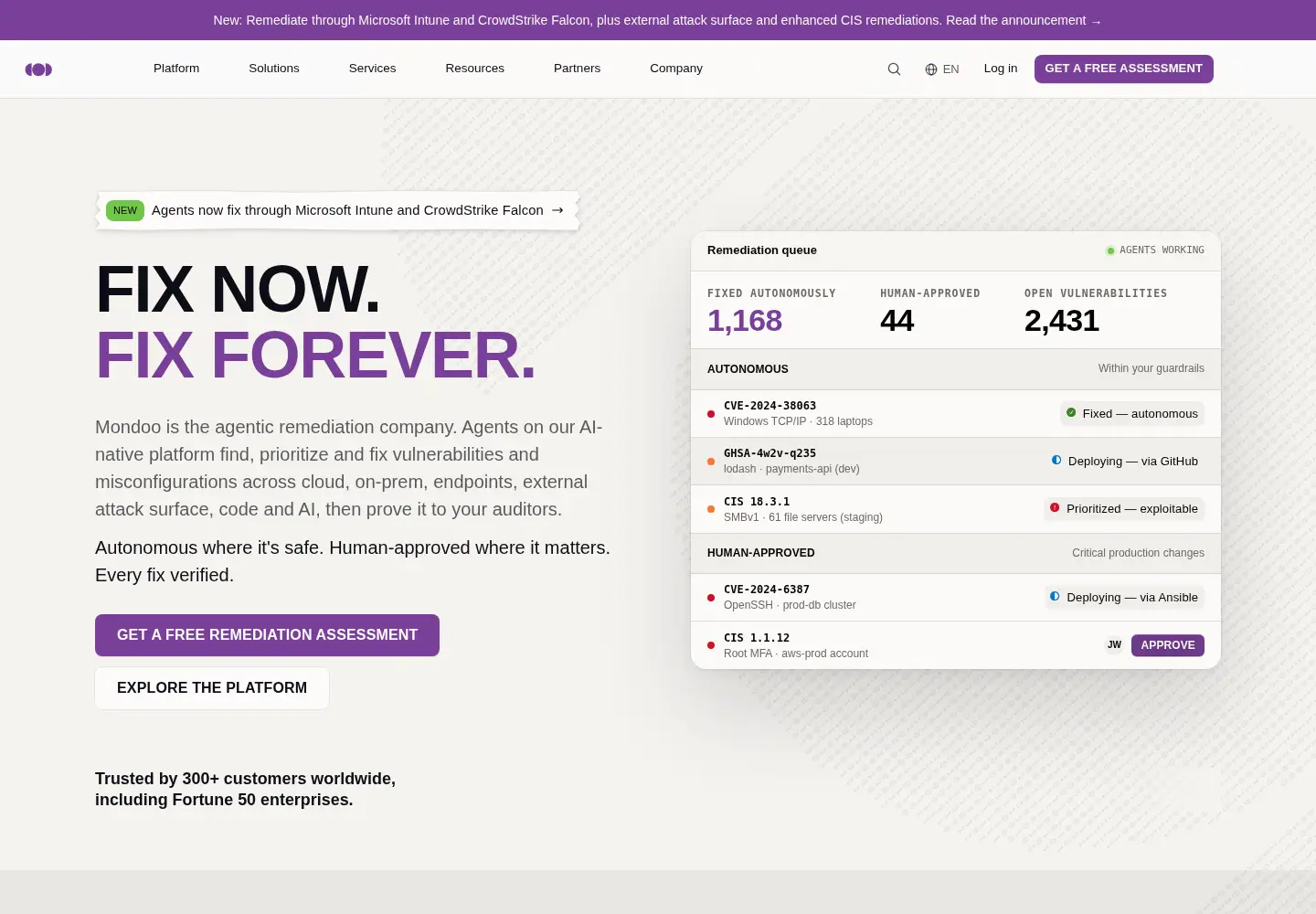
Task: Select CVE-2024-38063 row title
Action: tap(769, 406)
